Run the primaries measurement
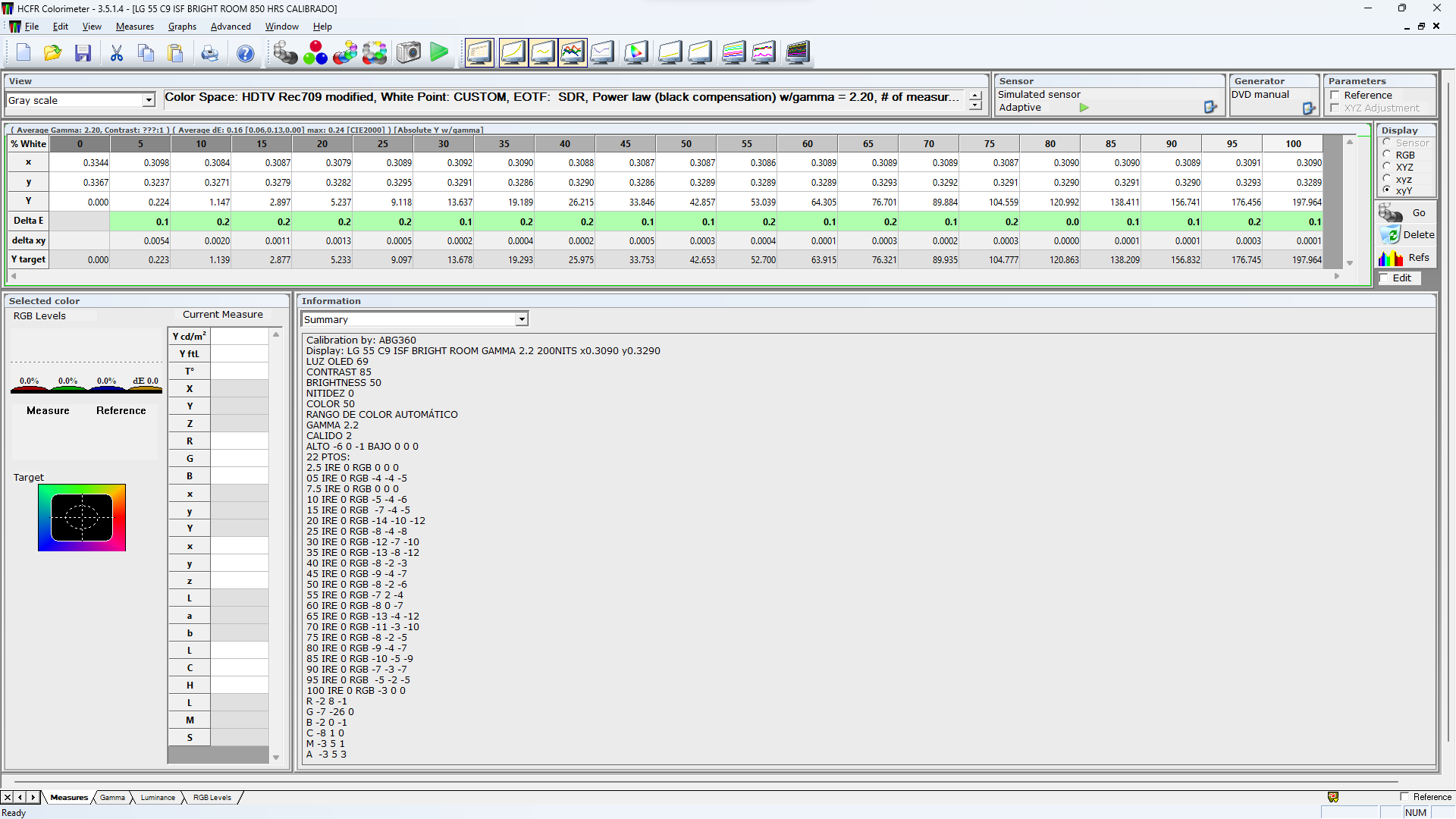 pyautogui.click(x=315, y=53)
